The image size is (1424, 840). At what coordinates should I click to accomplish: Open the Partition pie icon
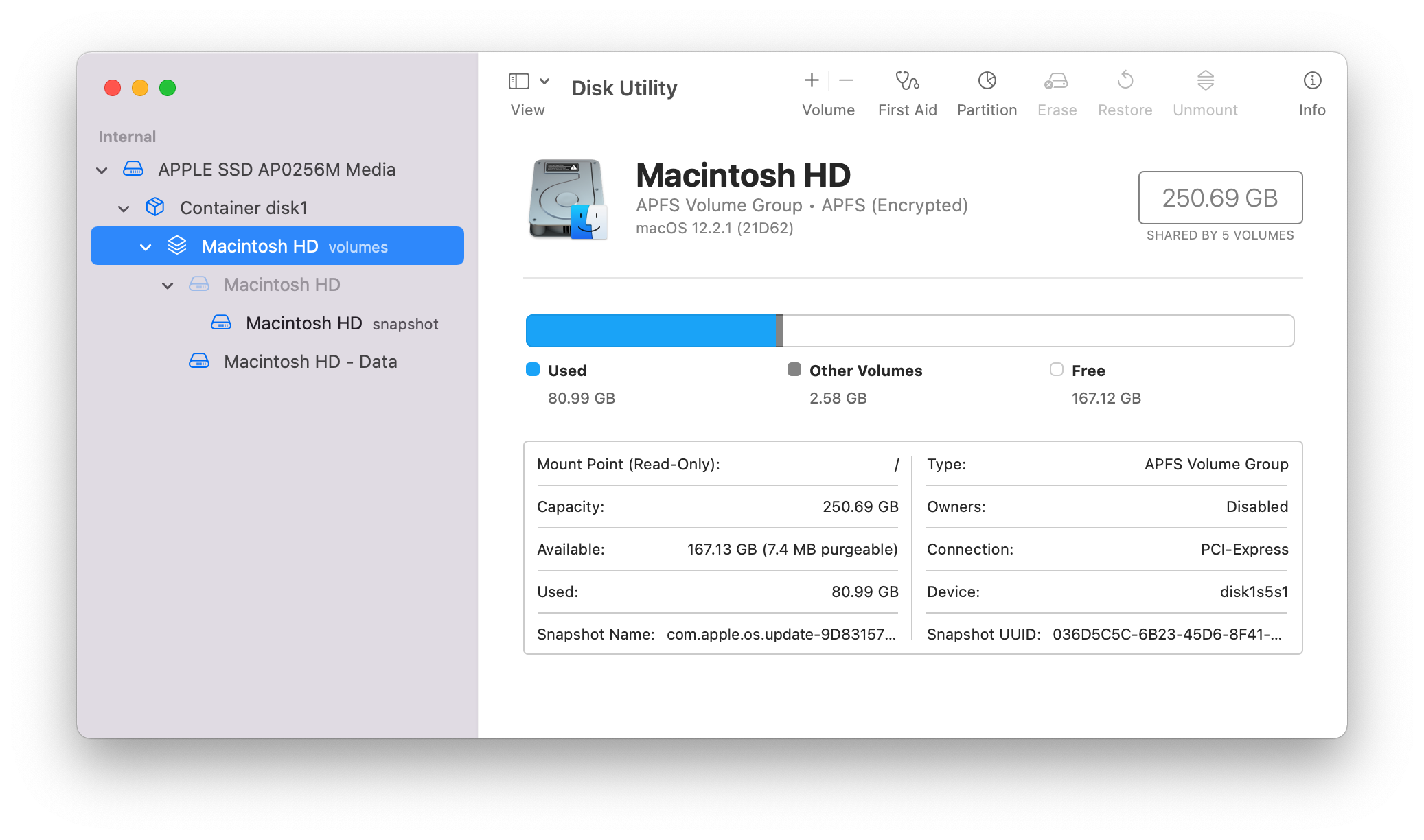(987, 81)
